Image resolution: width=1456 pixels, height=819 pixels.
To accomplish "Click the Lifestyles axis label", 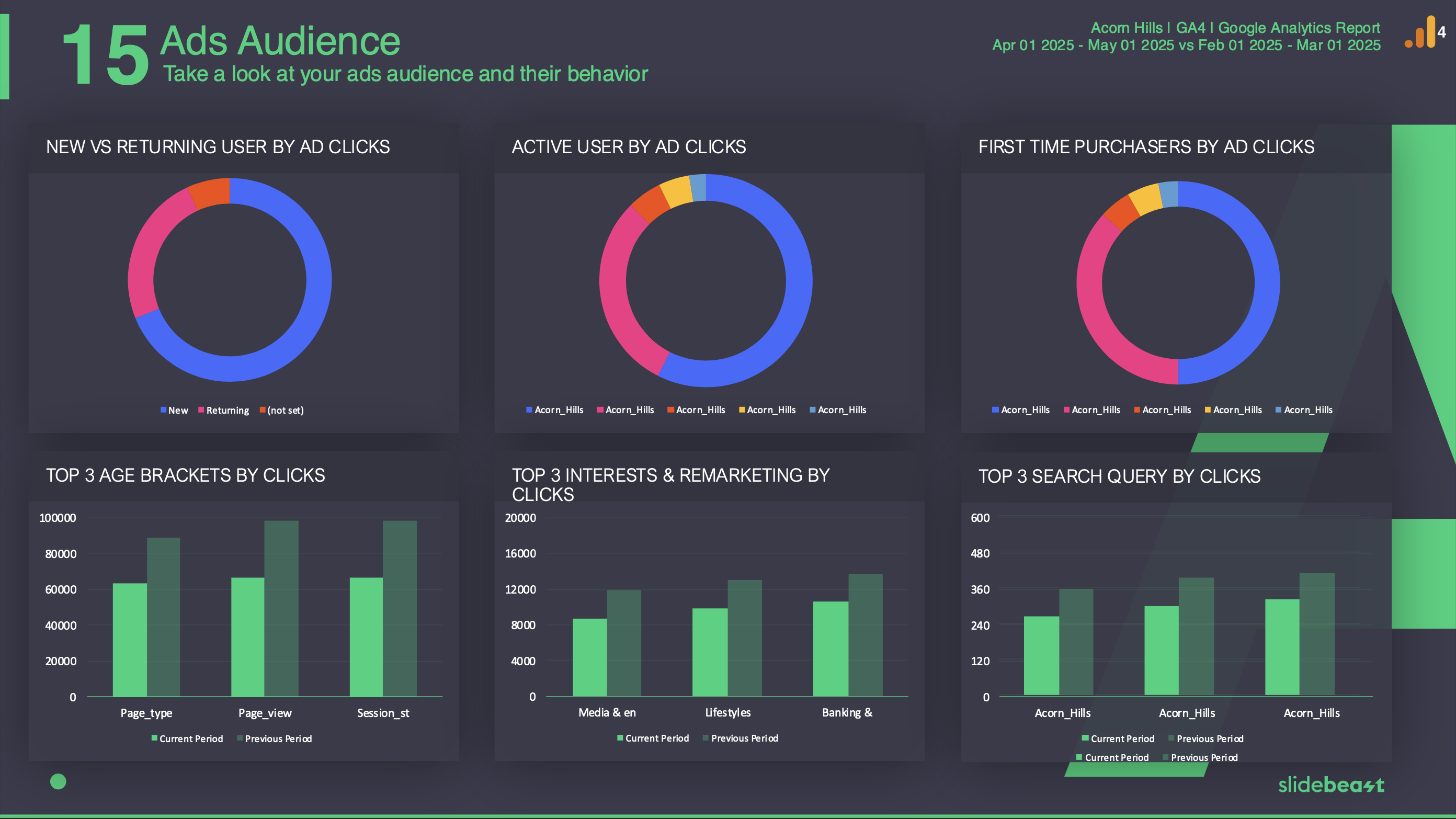I will click(x=727, y=713).
